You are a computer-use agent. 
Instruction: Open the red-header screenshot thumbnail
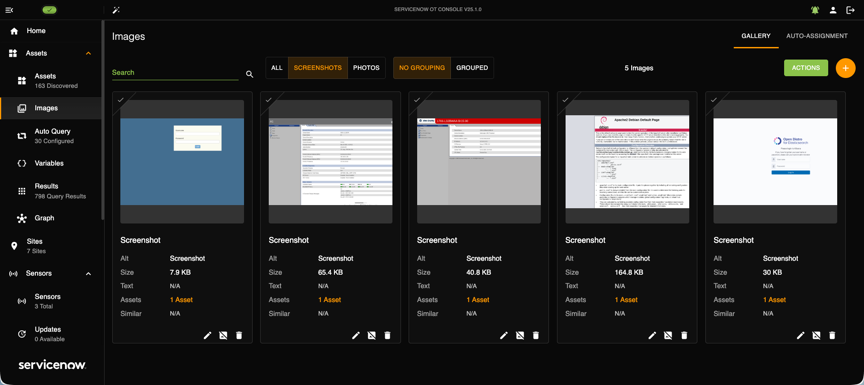point(479,161)
